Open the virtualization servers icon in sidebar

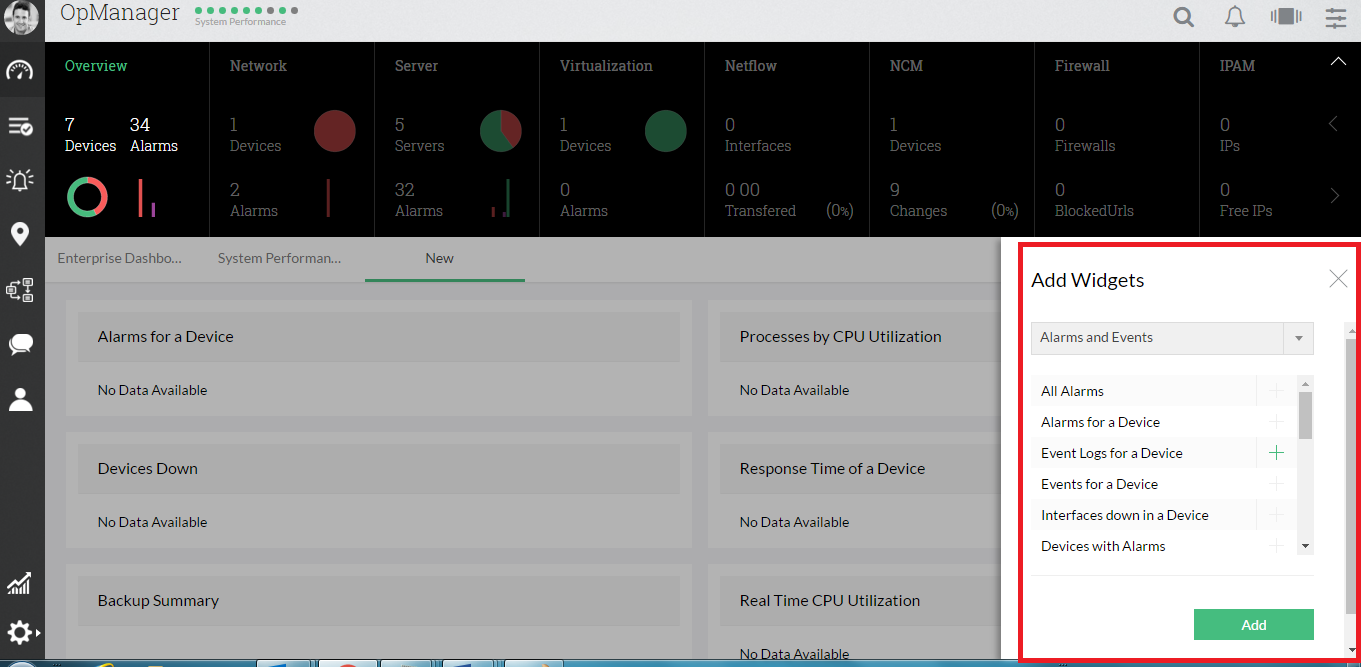pyautogui.click(x=20, y=290)
